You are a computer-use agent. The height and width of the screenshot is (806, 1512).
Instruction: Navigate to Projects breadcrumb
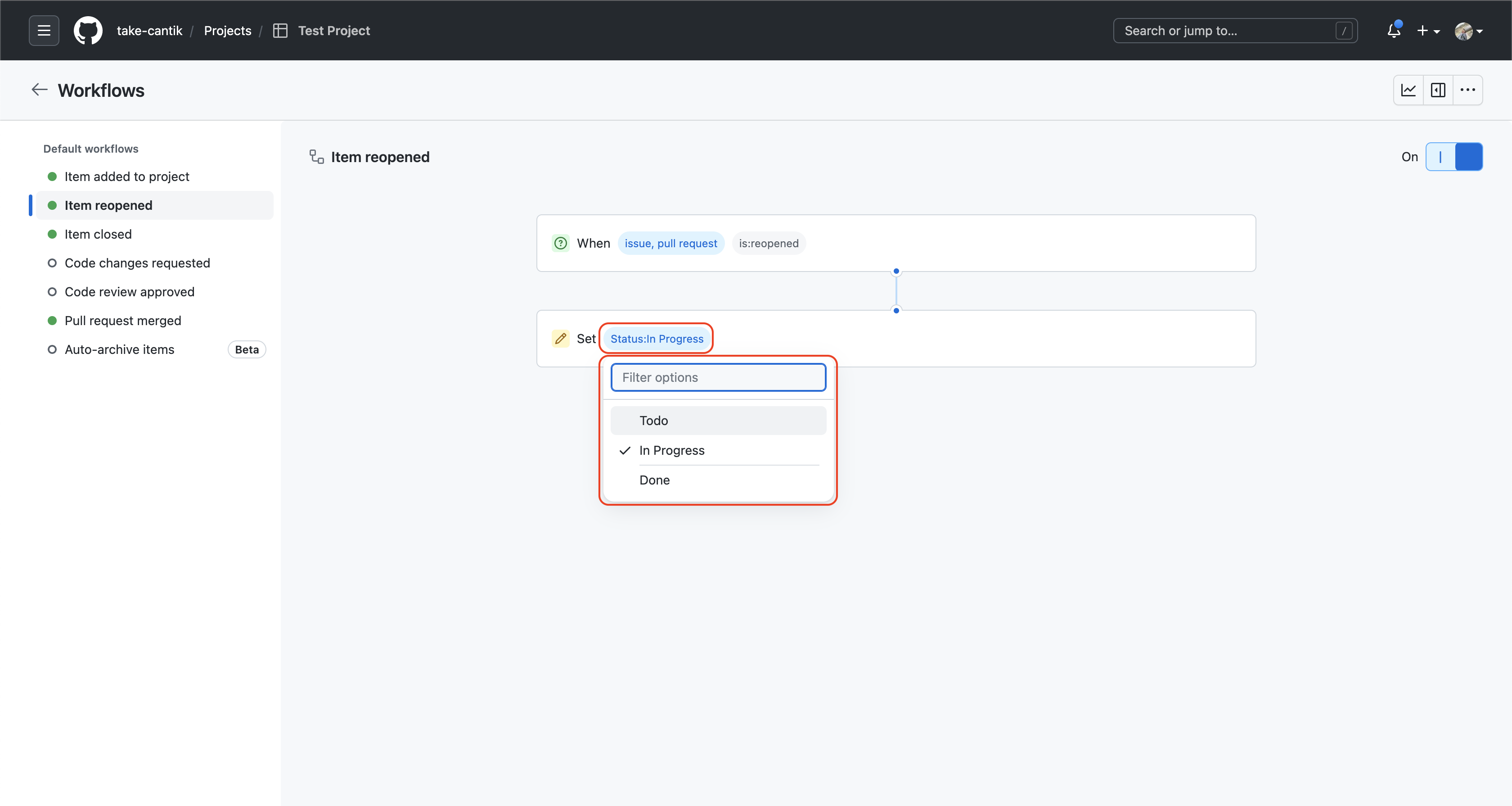click(227, 30)
